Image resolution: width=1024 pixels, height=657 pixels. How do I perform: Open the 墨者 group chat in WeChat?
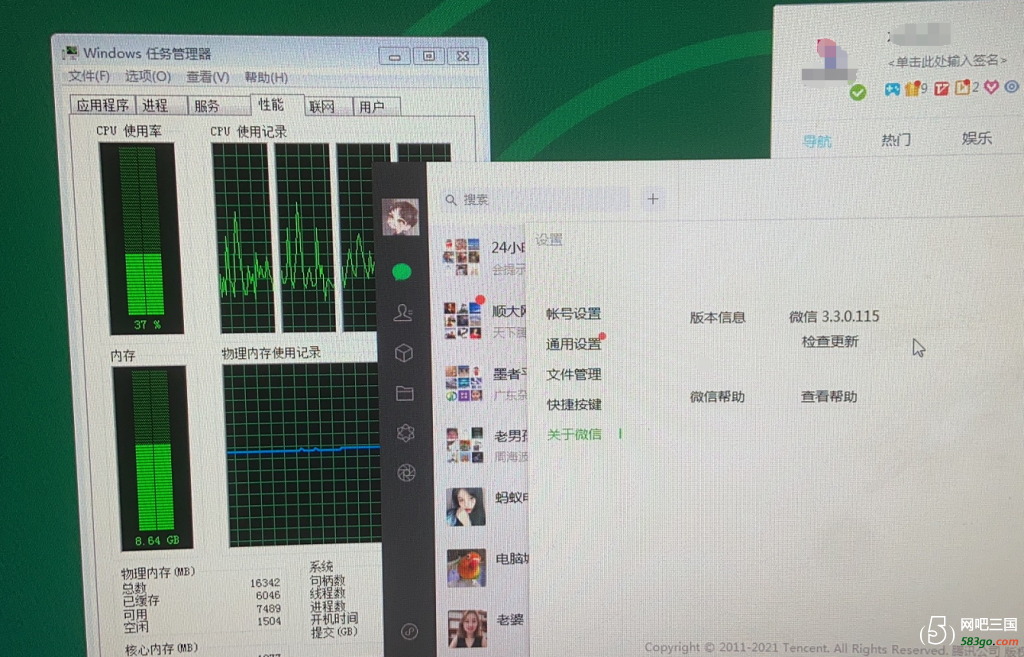pos(484,383)
